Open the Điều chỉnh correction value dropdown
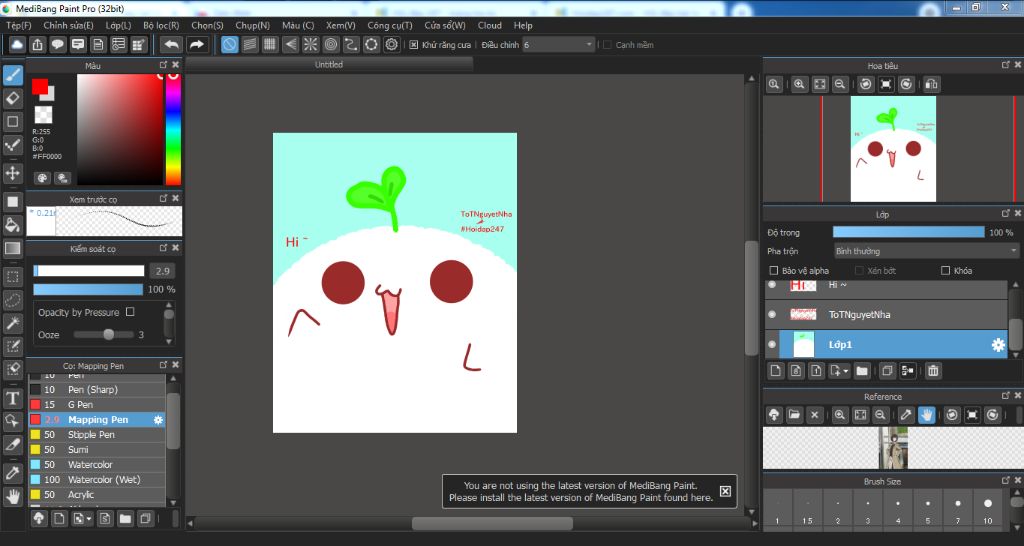 tap(558, 45)
